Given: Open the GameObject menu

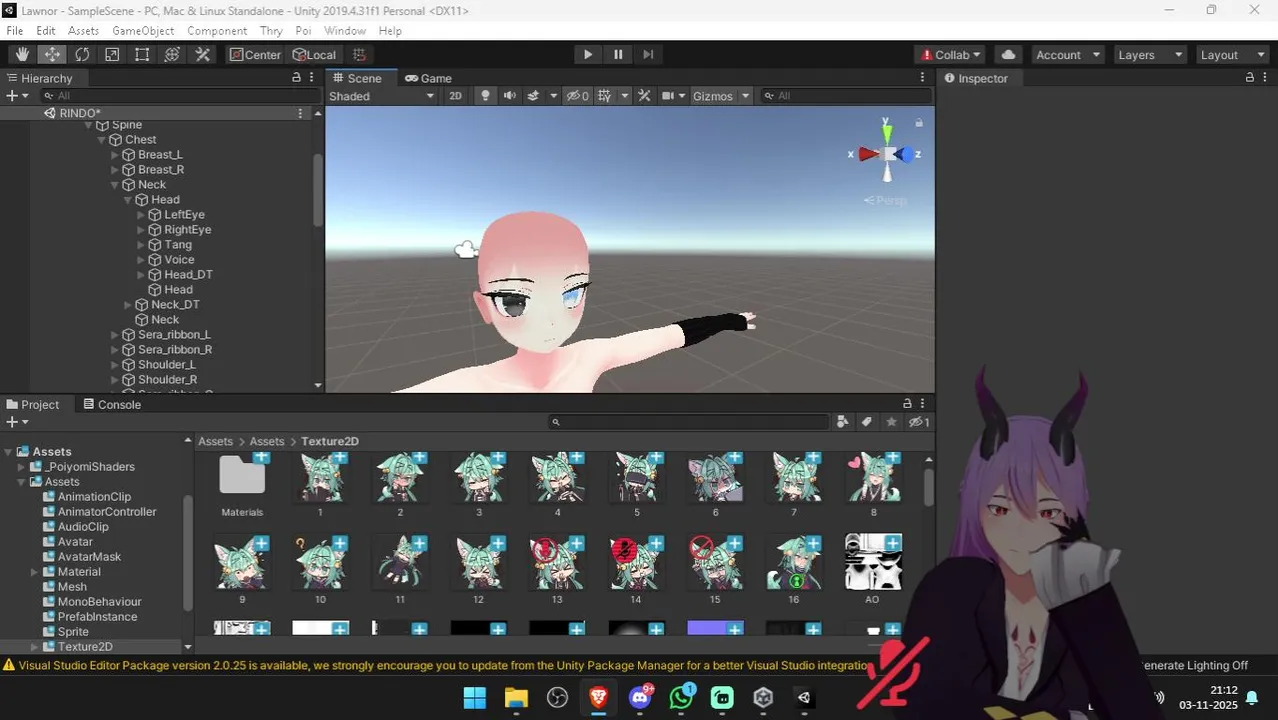Looking at the screenshot, I should coord(143,31).
